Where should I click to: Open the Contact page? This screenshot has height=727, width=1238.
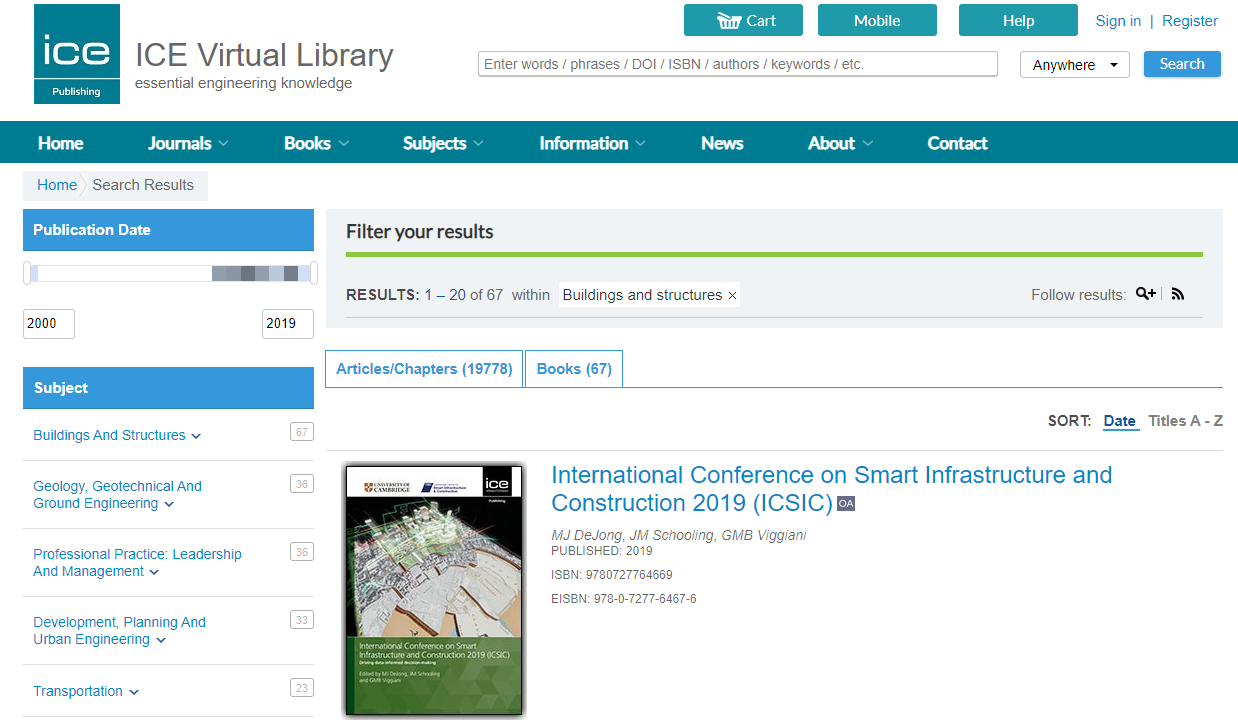(x=957, y=143)
